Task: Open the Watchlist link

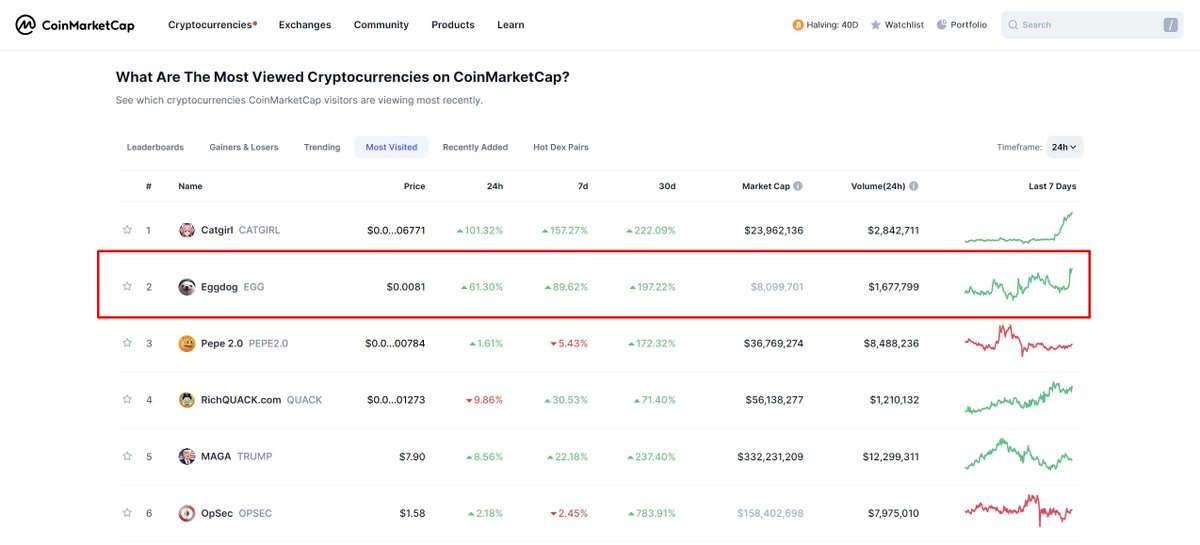Action: pos(897,25)
